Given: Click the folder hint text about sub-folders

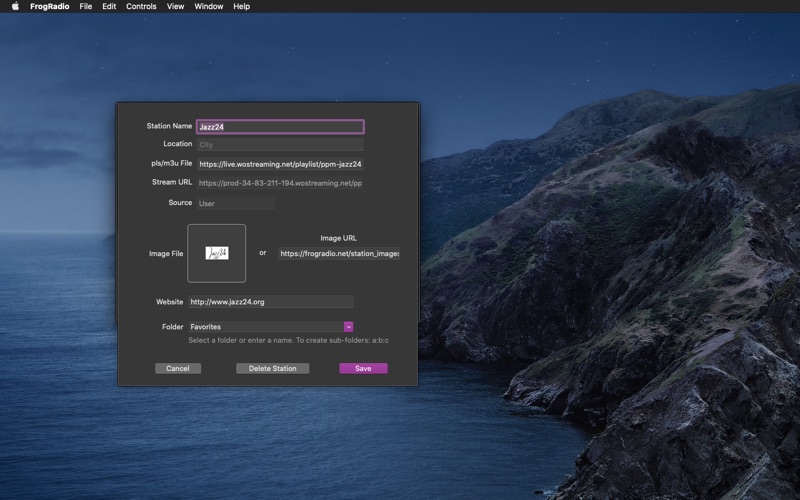Looking at the screenshot, I should (288, 340).
